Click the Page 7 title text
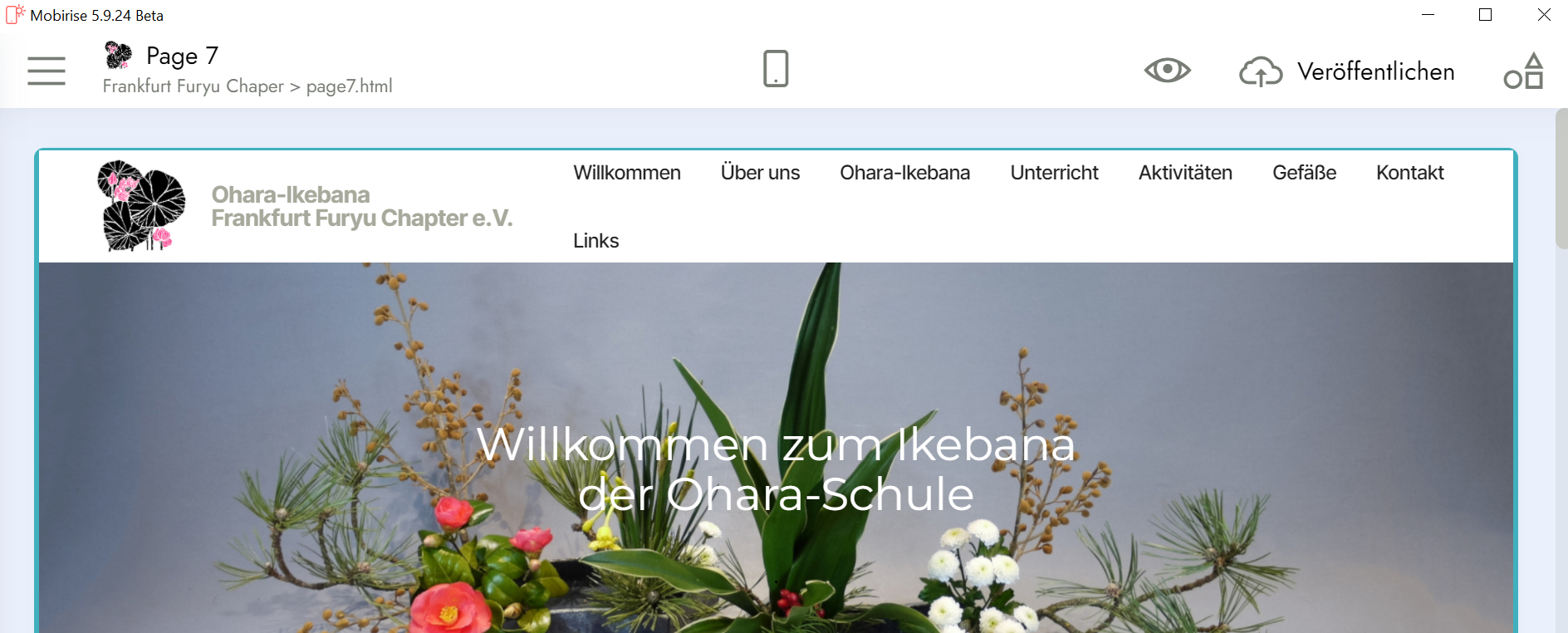This screenshot has width=1568, height=633. pos(182,56)
